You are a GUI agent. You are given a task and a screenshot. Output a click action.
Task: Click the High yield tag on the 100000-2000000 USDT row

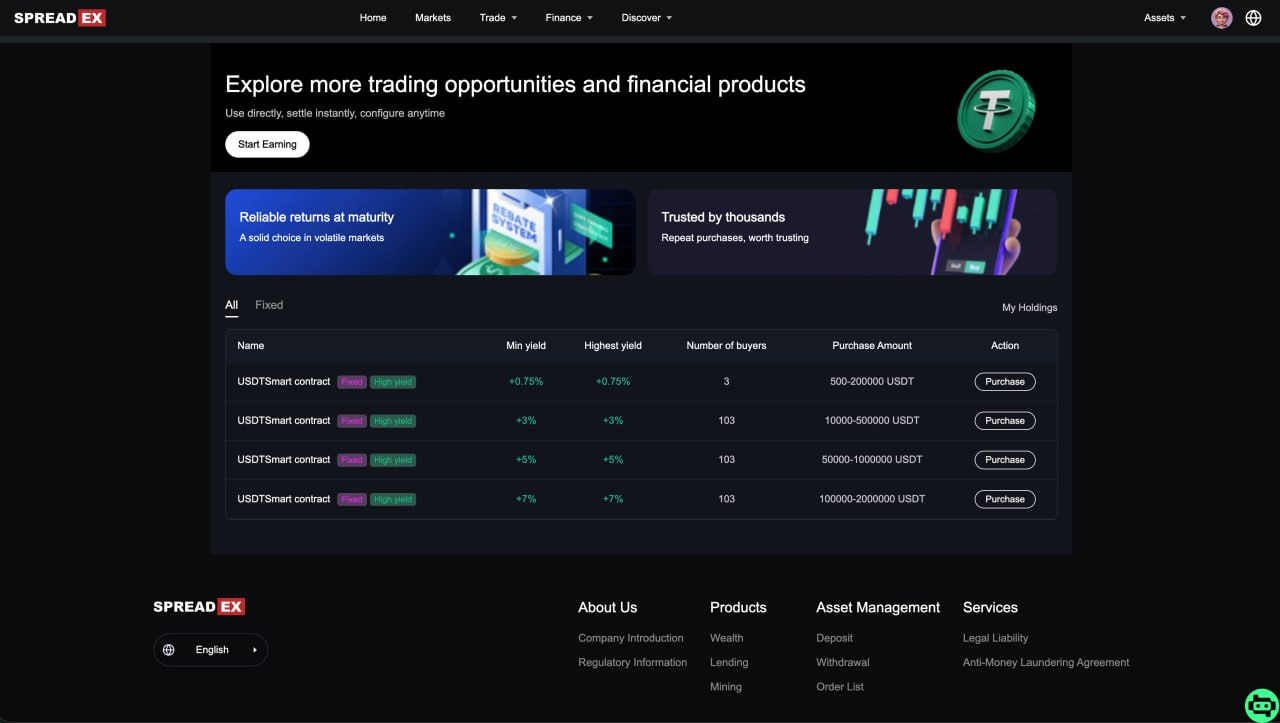pyautogui.click(x=393, y=499)
